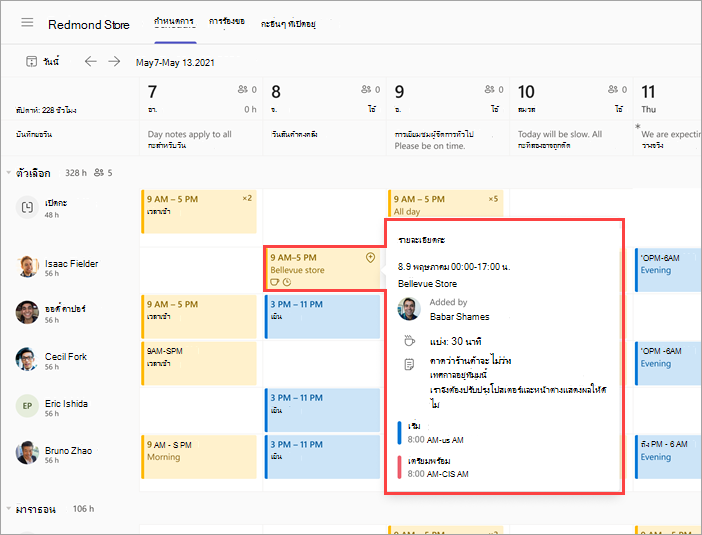Go to next week arrow
This screenshot has width=702, height=535.
[115, 61]
